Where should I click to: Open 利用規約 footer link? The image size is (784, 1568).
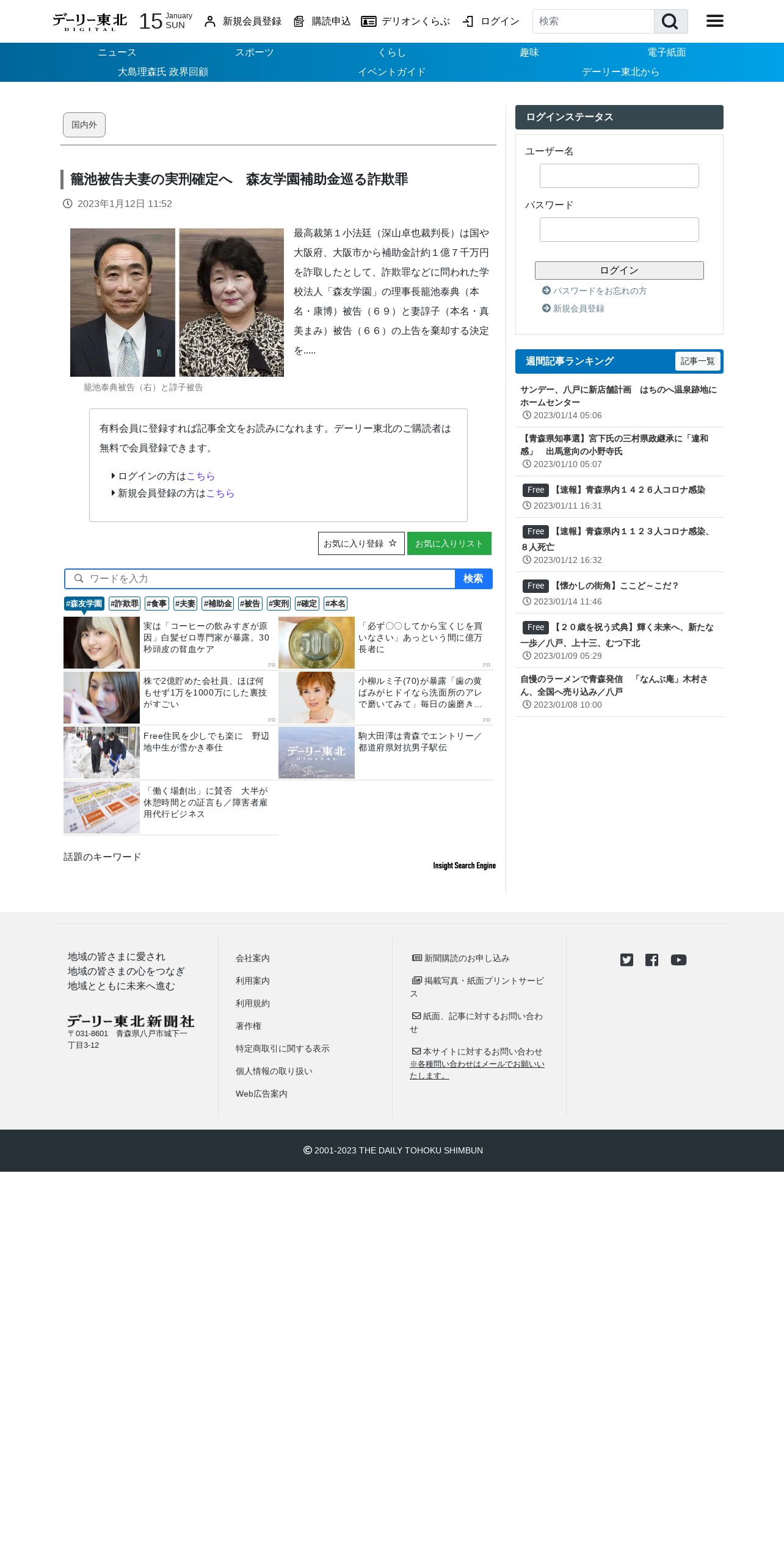coord(253,1003)
